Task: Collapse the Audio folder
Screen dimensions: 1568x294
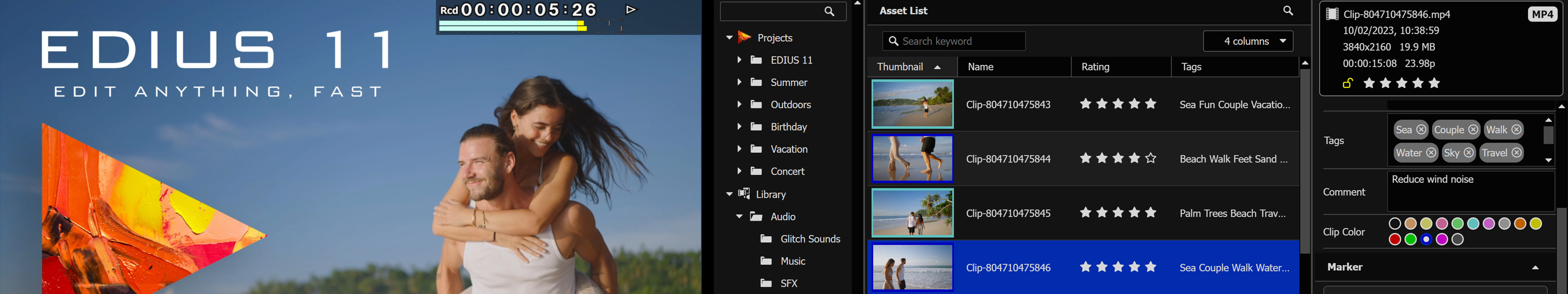Action: coord(739,217)
